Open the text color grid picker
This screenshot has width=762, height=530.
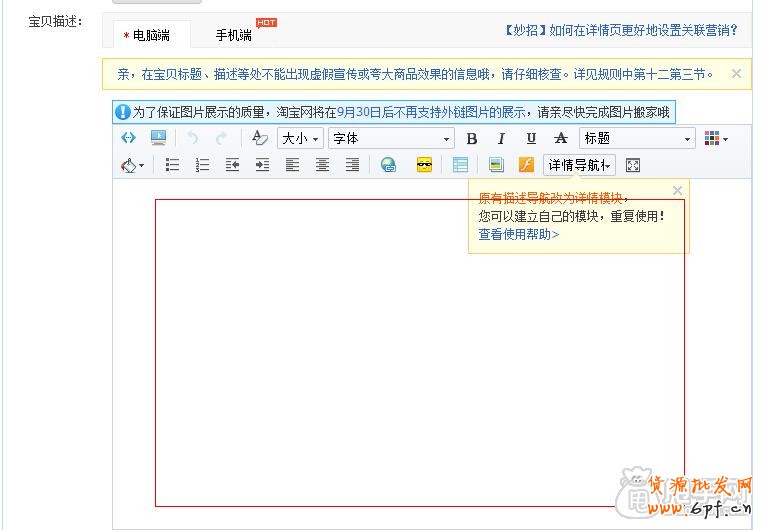[716, 139]
